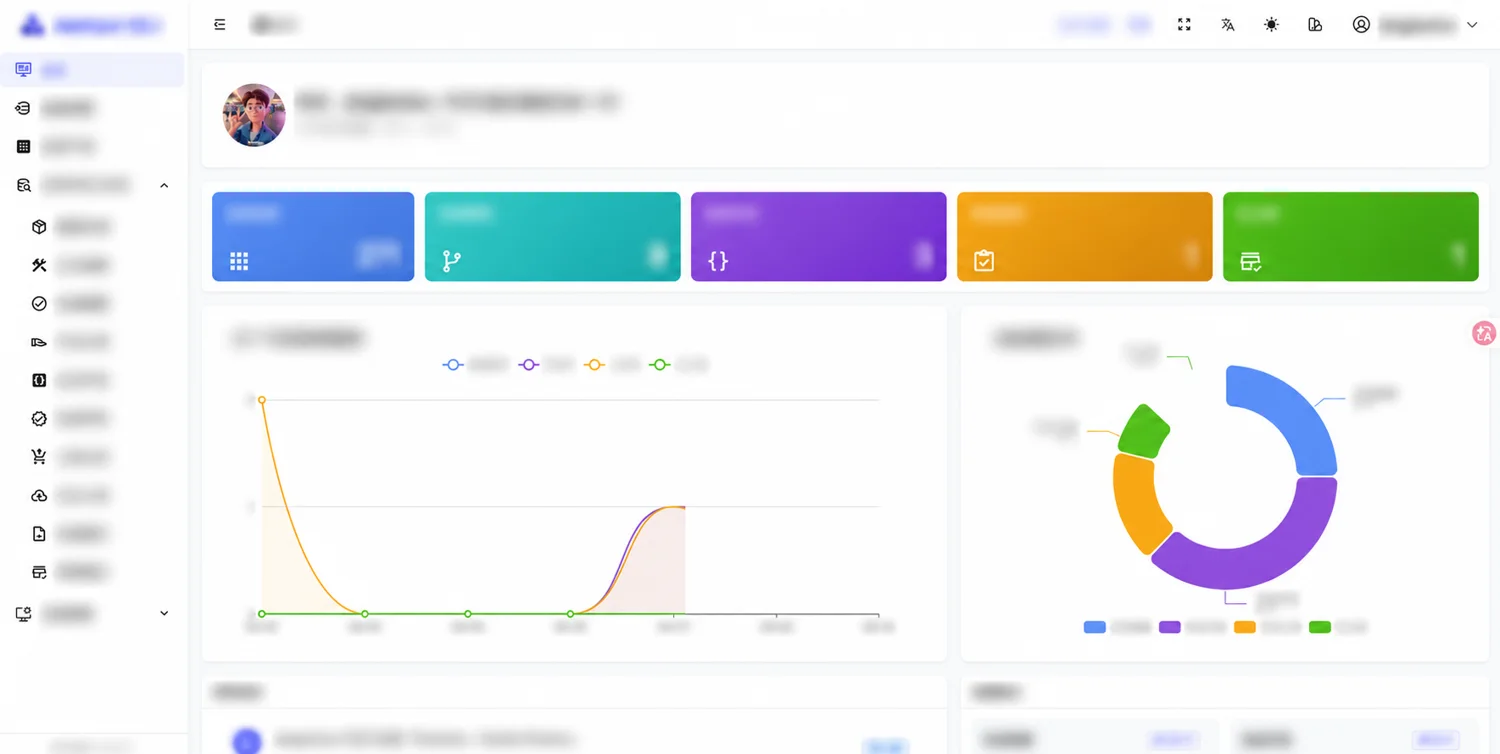
Task: Click the profile avatar picture
Action: point(254,115)
